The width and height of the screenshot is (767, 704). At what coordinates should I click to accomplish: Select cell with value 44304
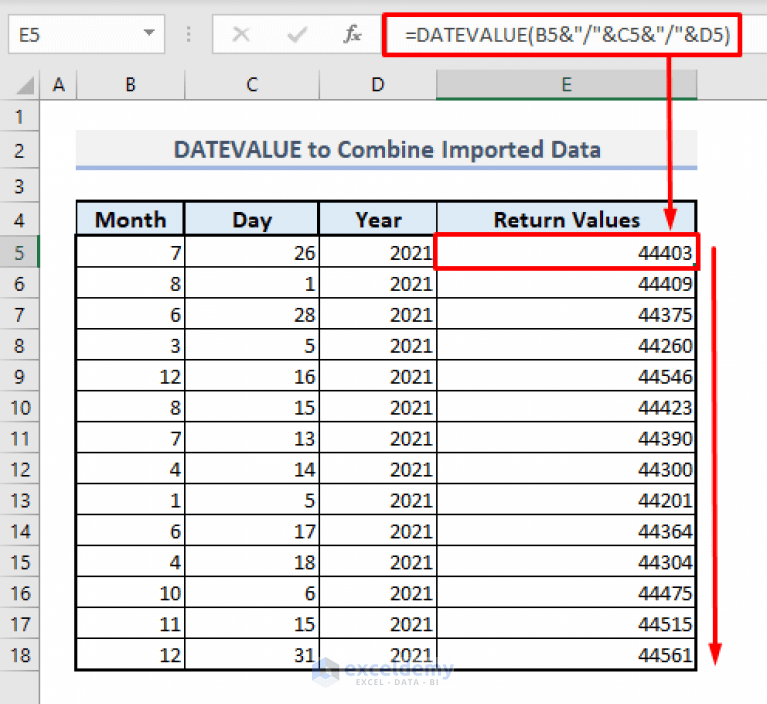(x=566, y=562)
